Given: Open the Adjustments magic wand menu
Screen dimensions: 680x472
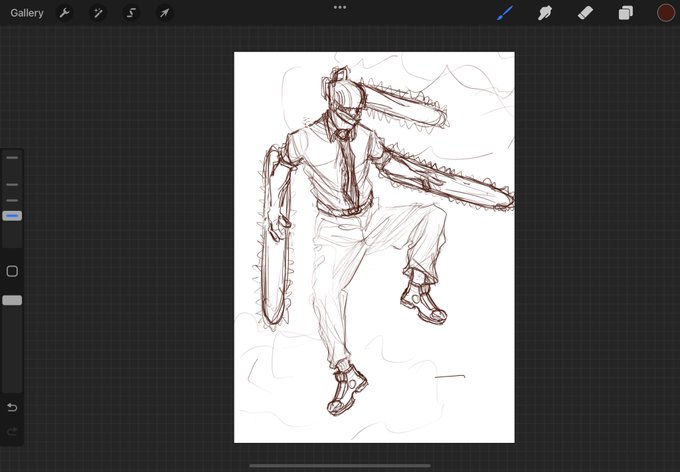Looking at the screenshot, I should 98,13.
